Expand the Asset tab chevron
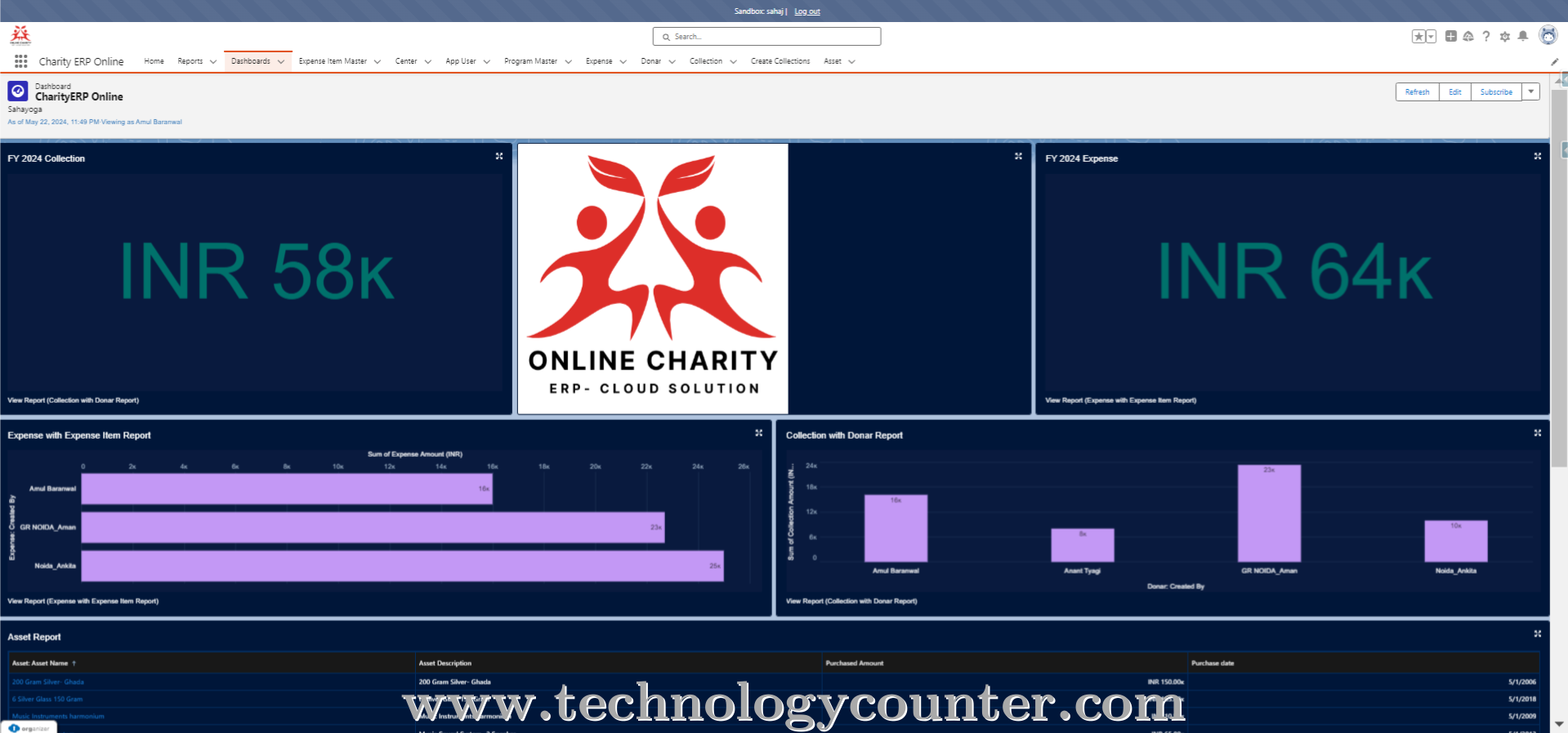Screen dimensions: 1568x733 coord(851,61)
